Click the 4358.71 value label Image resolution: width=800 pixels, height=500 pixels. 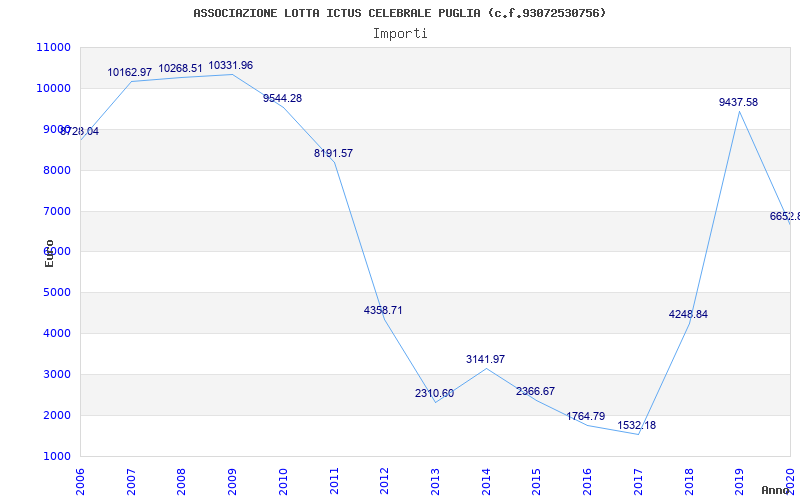383,310
